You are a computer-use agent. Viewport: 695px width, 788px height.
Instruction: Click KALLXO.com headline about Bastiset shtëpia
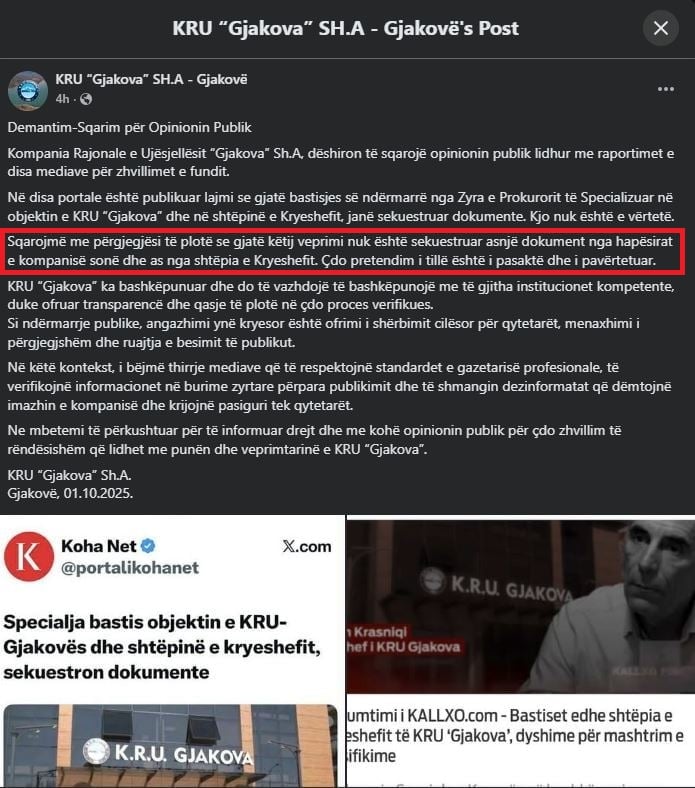516,735
